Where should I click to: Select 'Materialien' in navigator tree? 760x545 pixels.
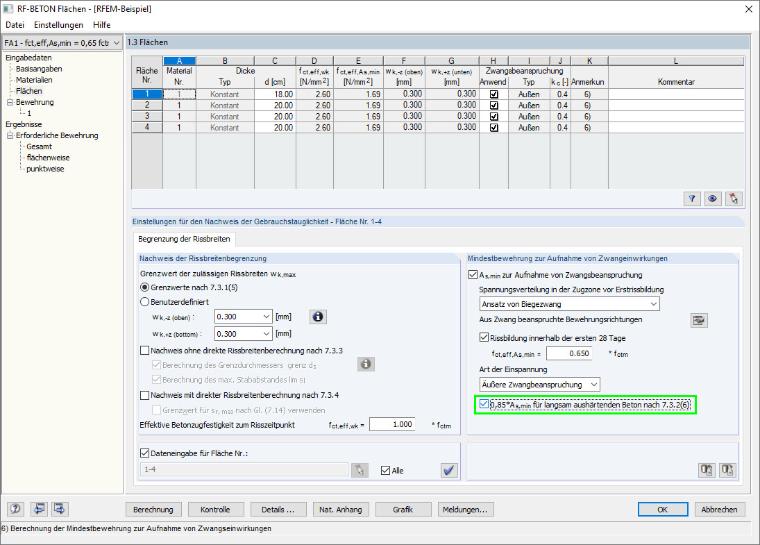(34, 80)
